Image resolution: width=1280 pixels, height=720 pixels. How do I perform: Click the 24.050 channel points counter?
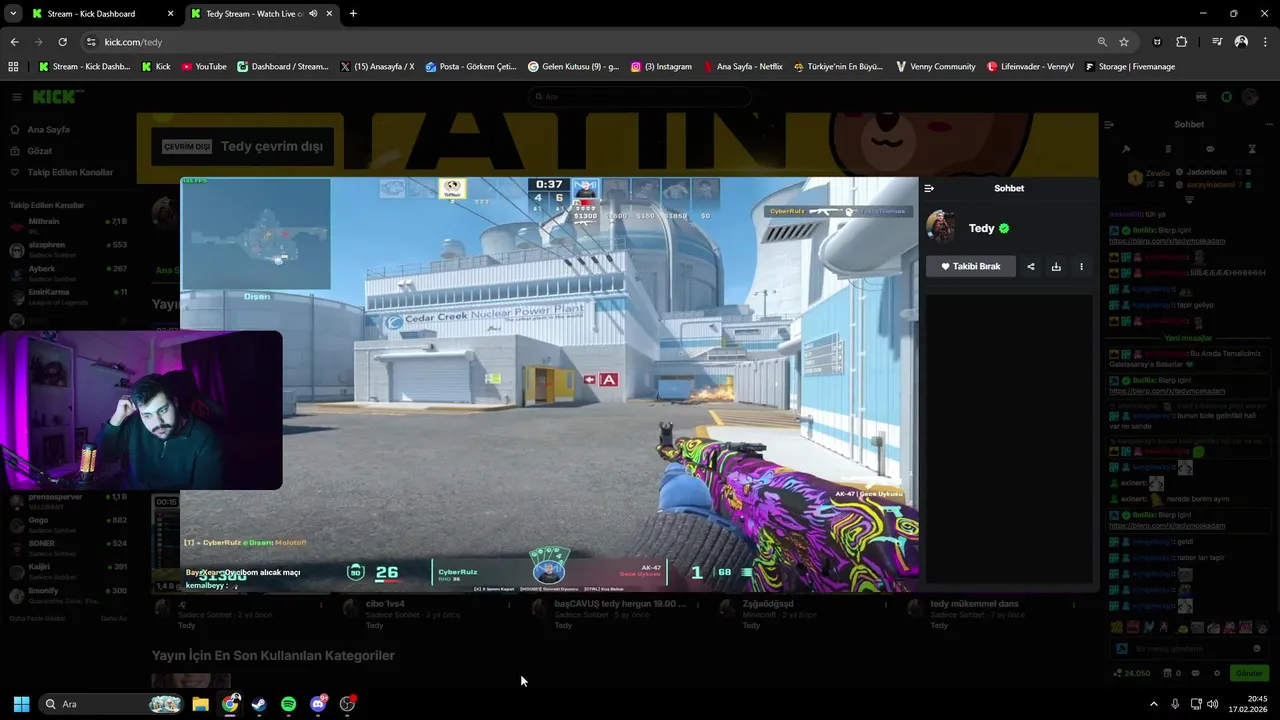point(1131,673)
